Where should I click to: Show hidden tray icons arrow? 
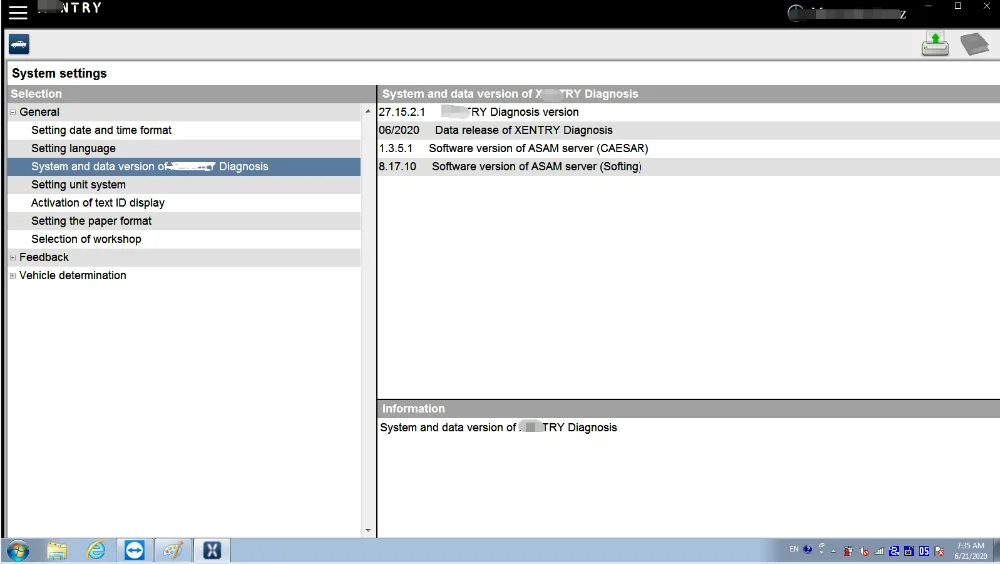tap(834, 551)
